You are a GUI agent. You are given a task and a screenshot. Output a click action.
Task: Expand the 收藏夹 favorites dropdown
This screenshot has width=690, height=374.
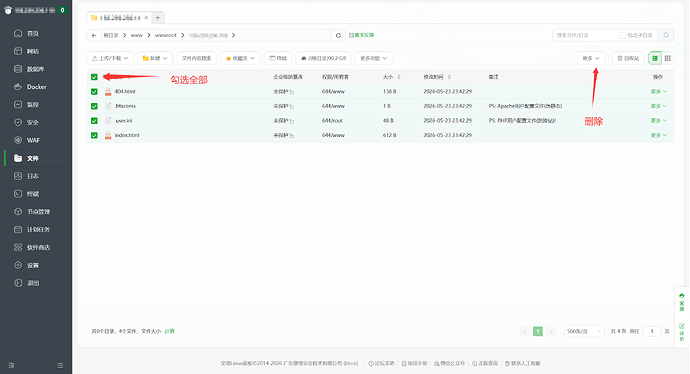point(240,58)
